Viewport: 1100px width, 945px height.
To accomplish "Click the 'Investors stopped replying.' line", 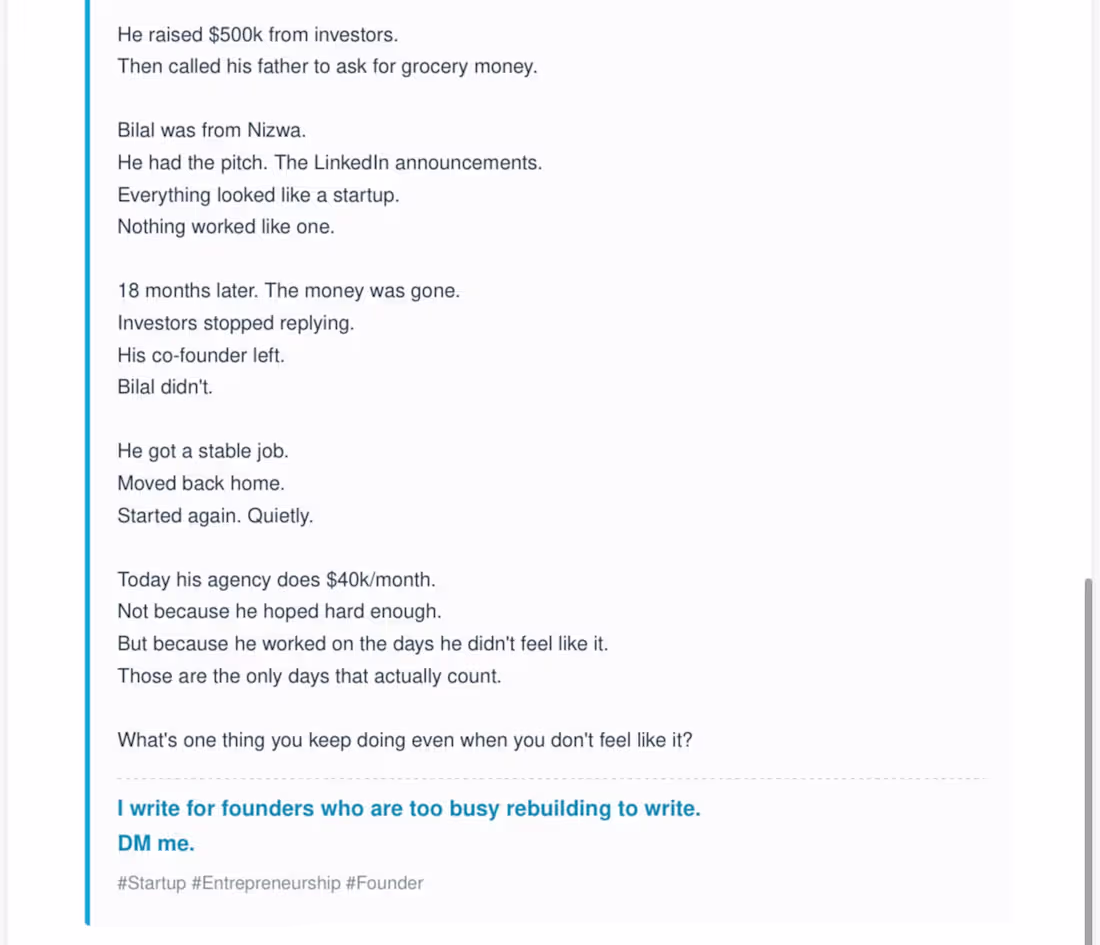I will pyautogui.click(x=236, y=323).
